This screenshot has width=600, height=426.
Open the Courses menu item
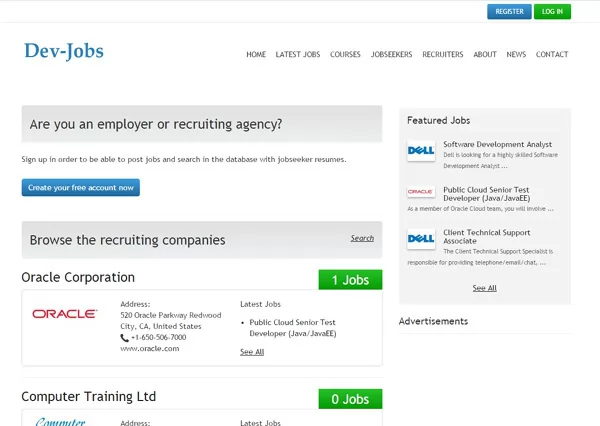(x=345, y=54)
